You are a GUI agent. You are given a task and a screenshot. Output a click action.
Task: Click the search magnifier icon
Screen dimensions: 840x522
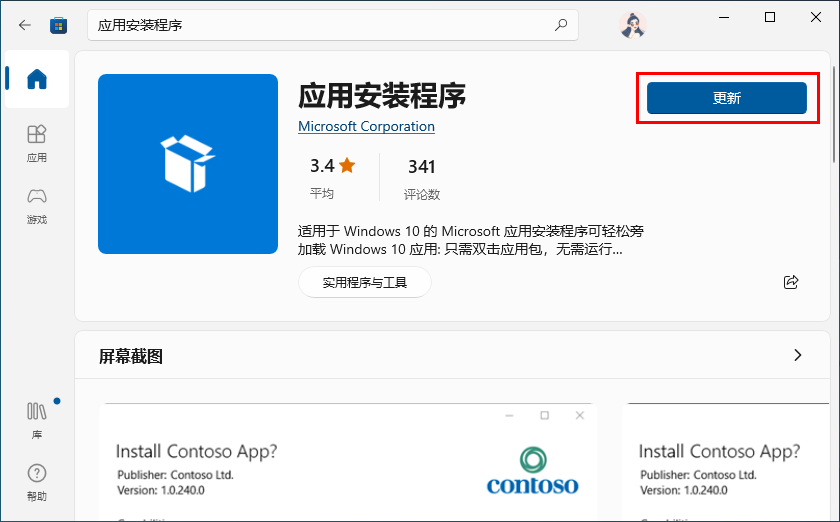point(561,25)
